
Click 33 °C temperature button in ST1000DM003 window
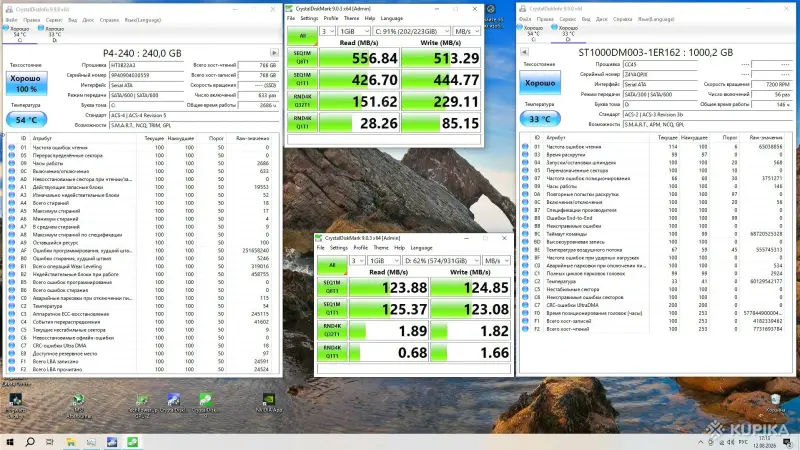[x=540, y=119]
